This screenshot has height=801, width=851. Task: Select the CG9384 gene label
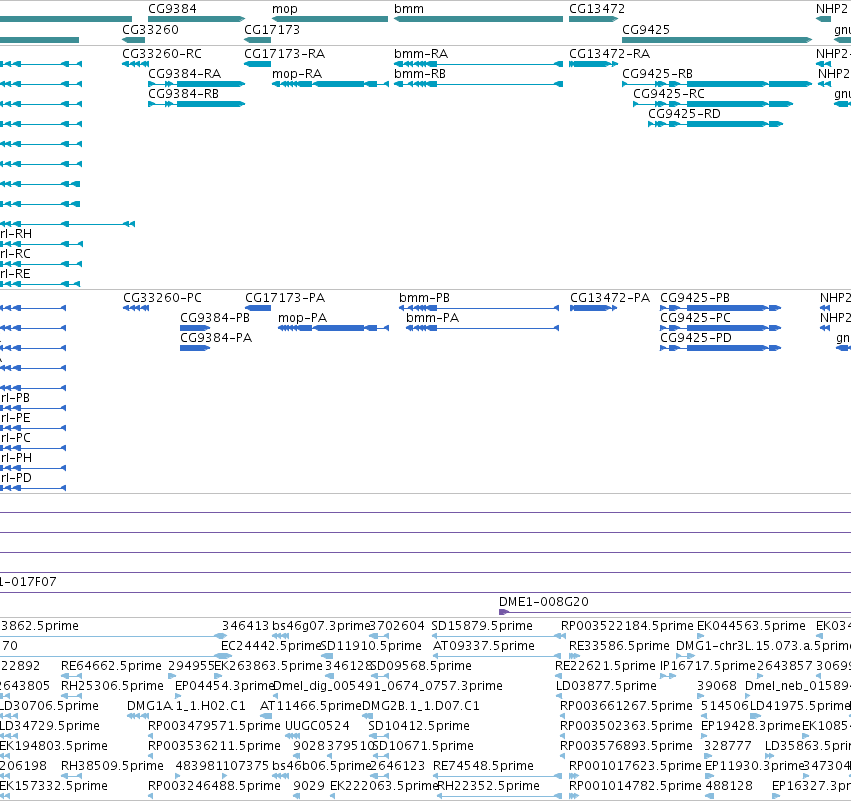(172, 9)
